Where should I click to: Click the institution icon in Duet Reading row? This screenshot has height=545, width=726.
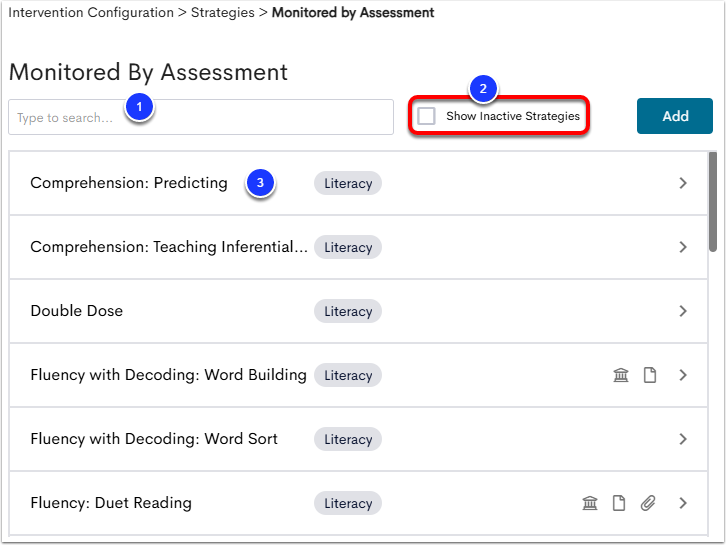coord(590,503)
